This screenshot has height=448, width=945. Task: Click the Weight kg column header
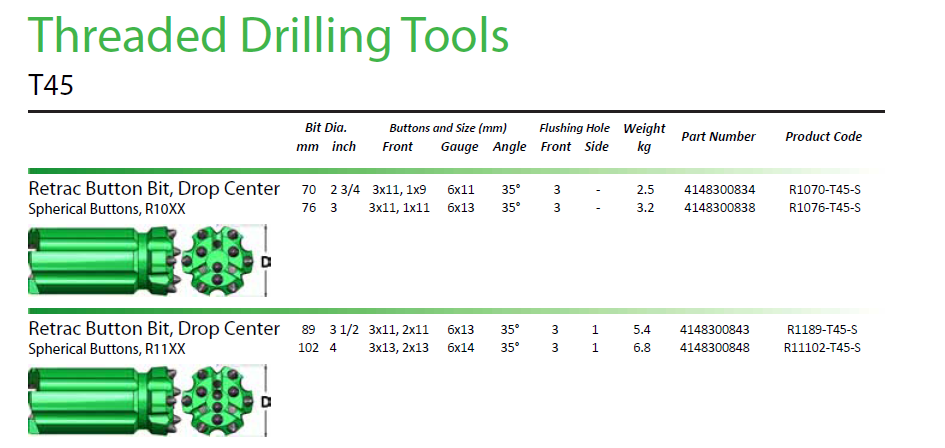pos(644,137)
